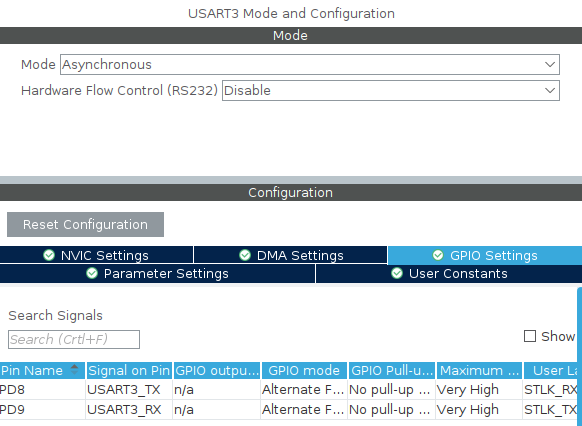Click the Reset Configuration button

point(85,225)
